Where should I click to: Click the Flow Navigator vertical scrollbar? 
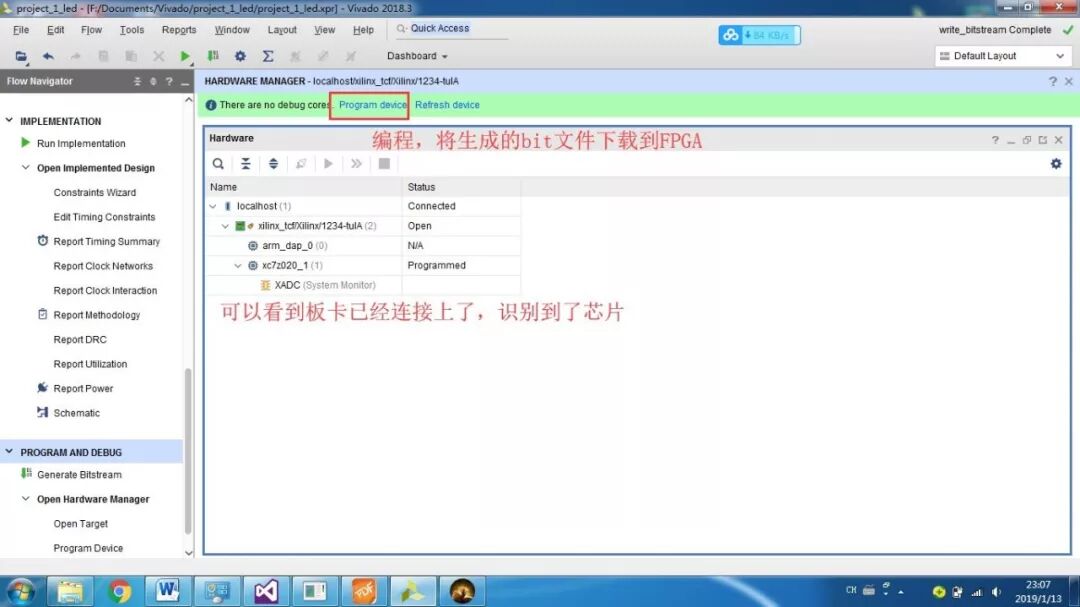click(x=188, y=451)
